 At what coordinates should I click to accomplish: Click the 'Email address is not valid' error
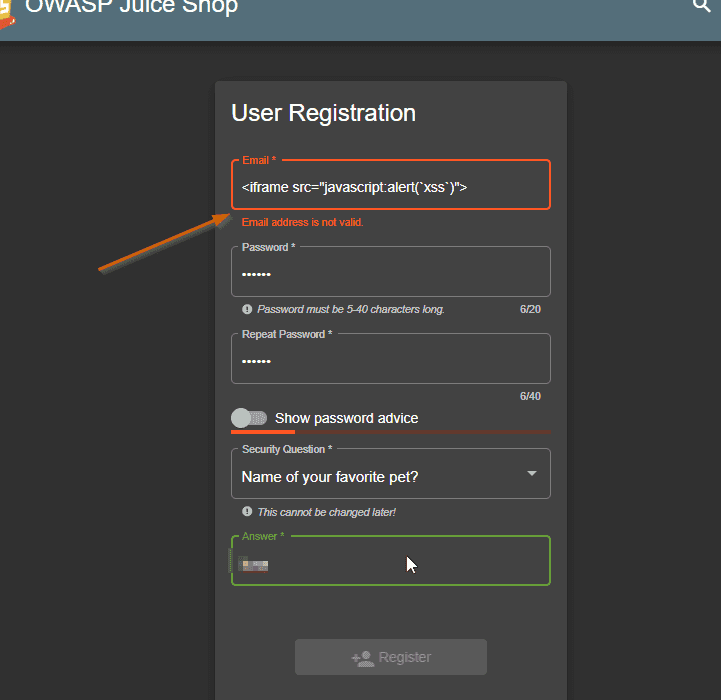coord(302,222)
